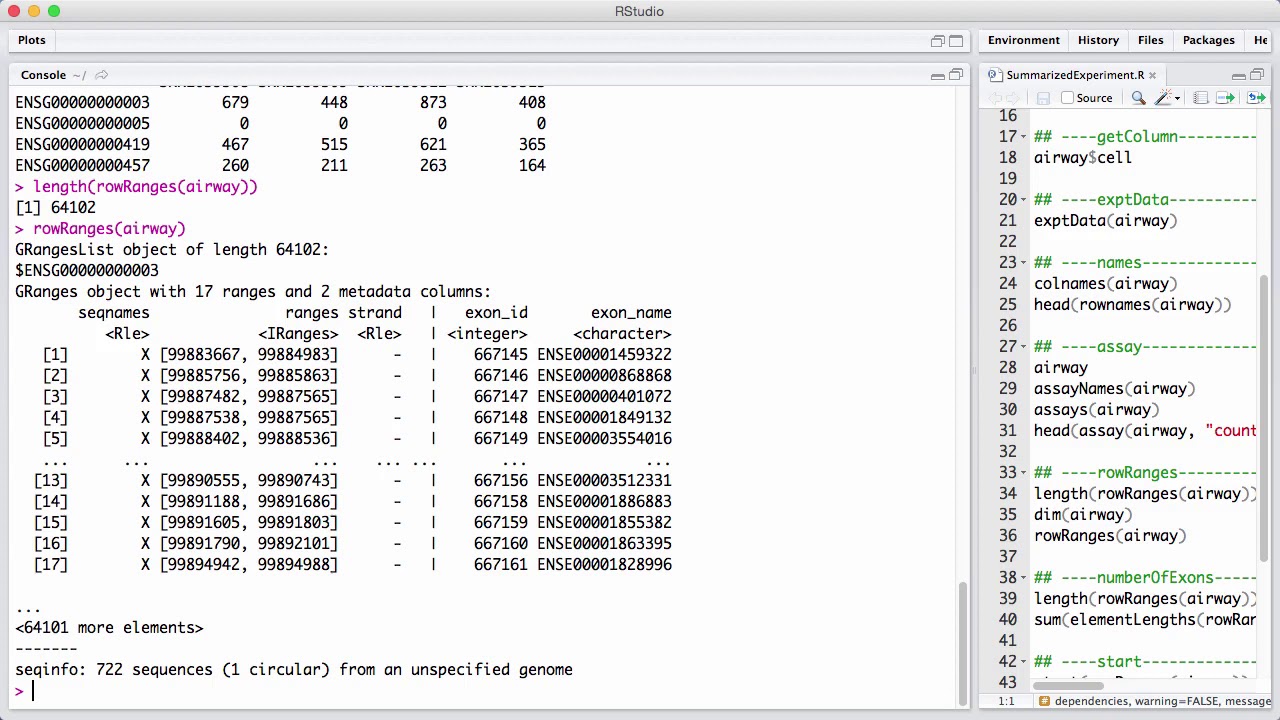
Task: Click the View current directory arrow in Console
Action: (101, 75)
